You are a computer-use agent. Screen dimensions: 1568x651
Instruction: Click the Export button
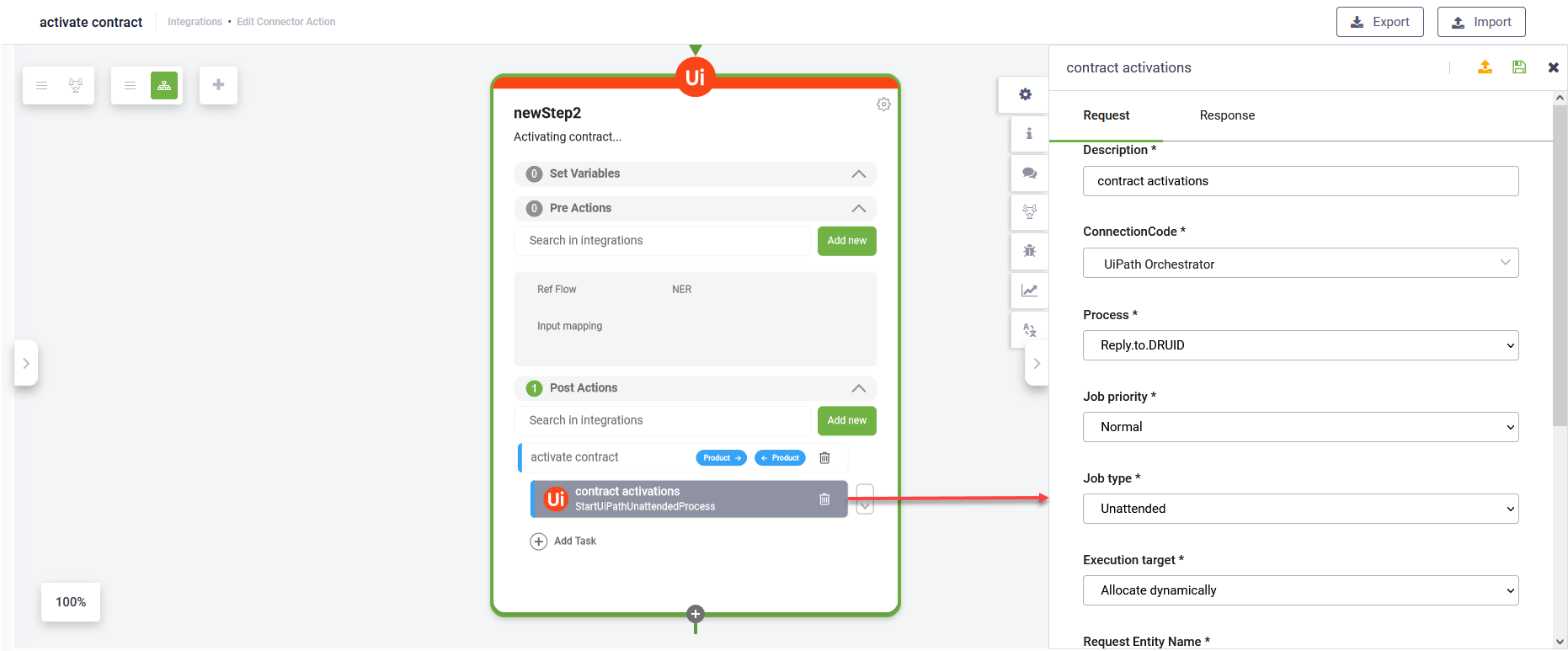click(x=1379, y=22)
